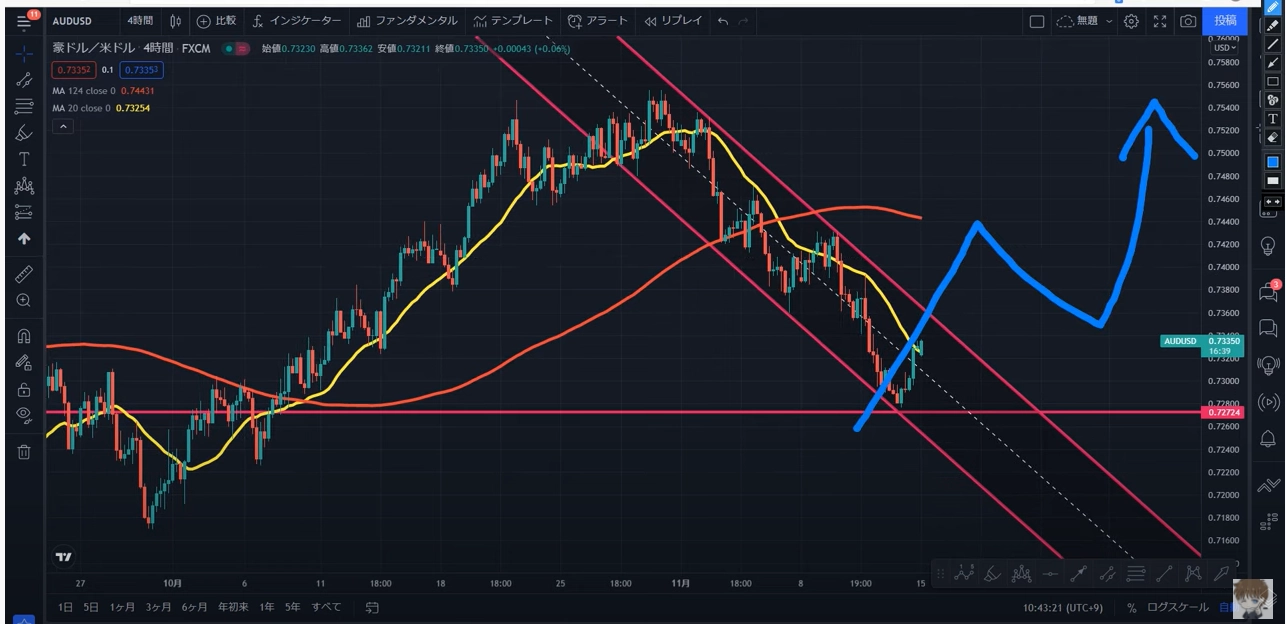
Task: Select the すべて all-data range
Action: pos(326,607)
